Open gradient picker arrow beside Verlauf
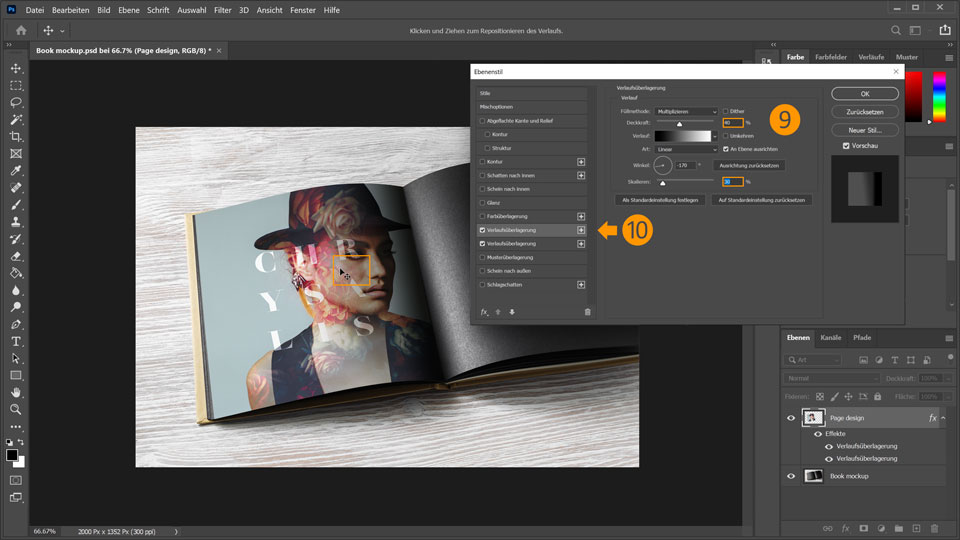 point(714,136)
